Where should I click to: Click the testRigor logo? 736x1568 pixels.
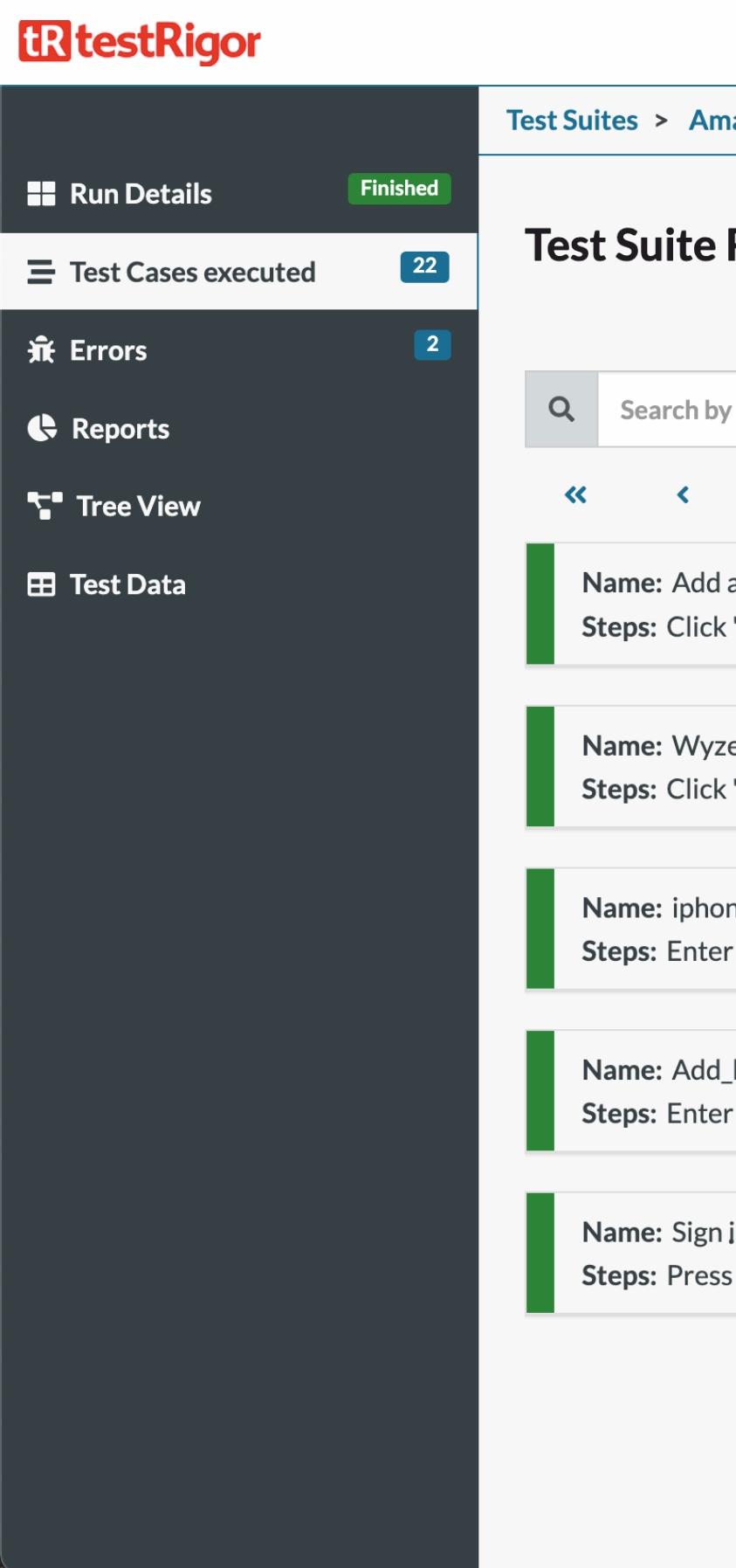click(x=140, y=42)
